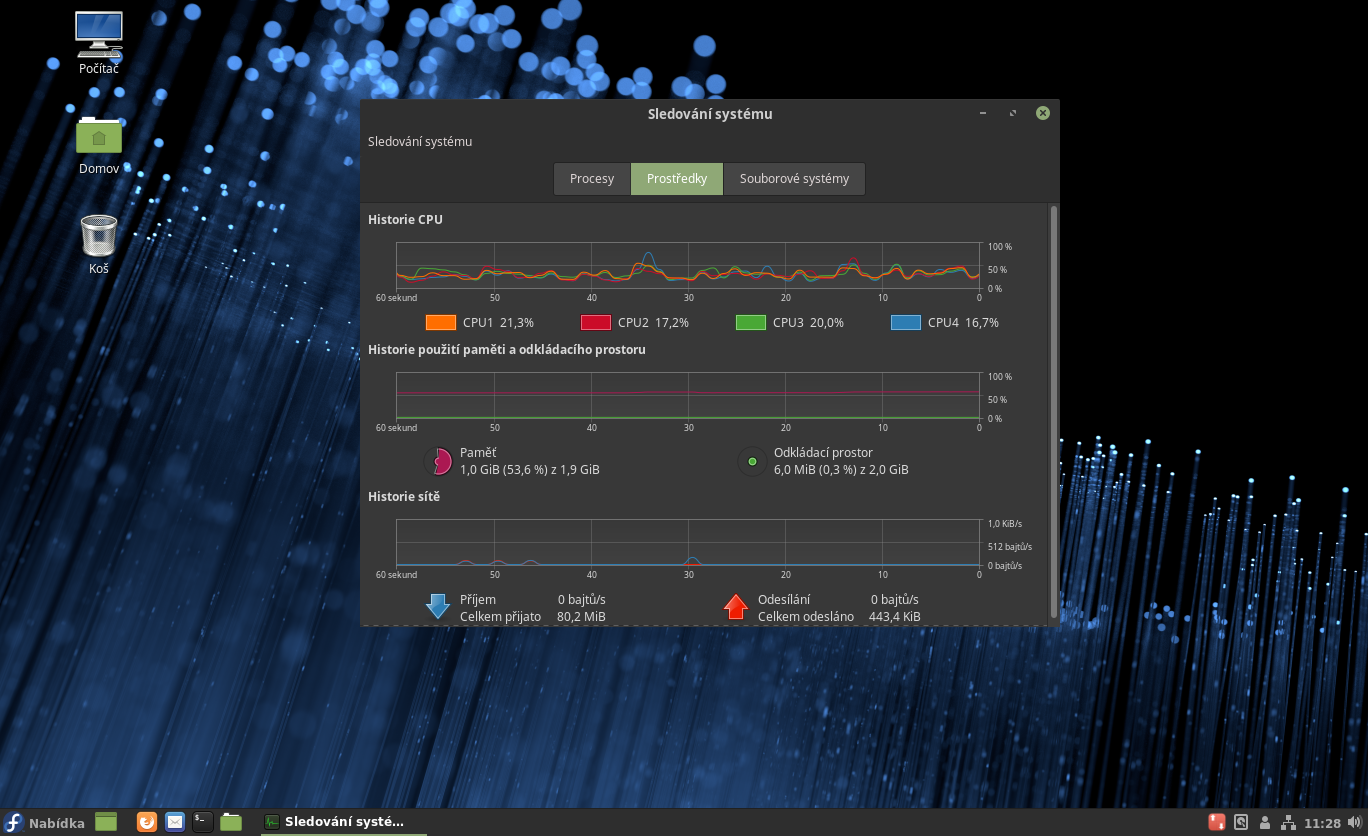Launch the terminal from the panel
Image resolution: width=1368 pixels, height=836 pixels.
[x=203, y=822]
